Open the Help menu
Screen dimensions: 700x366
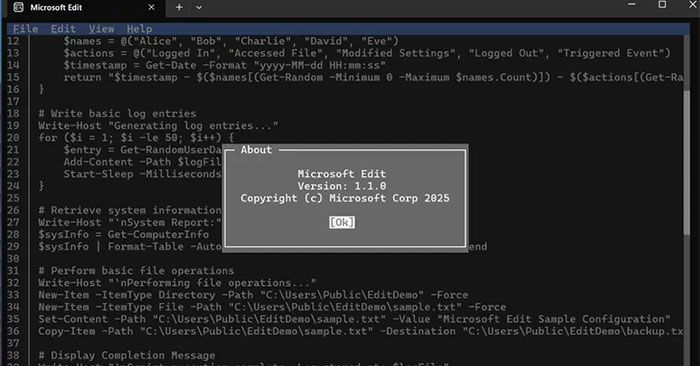(x=139, y=29)
